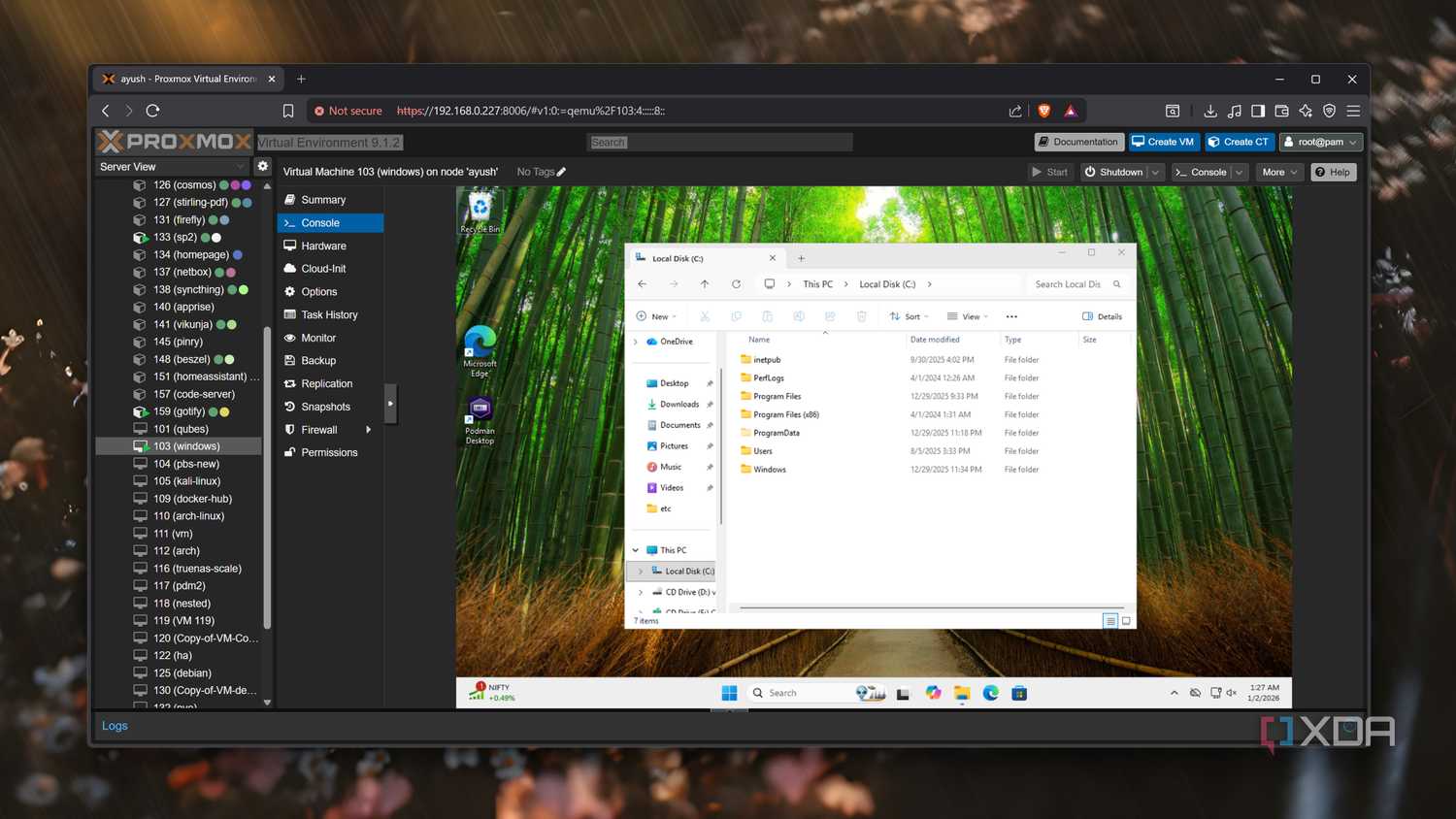This screenshot has width=1456, height=819.
Task: Open Recycle Bin icon on VM desktop
Action: point(480,212)
